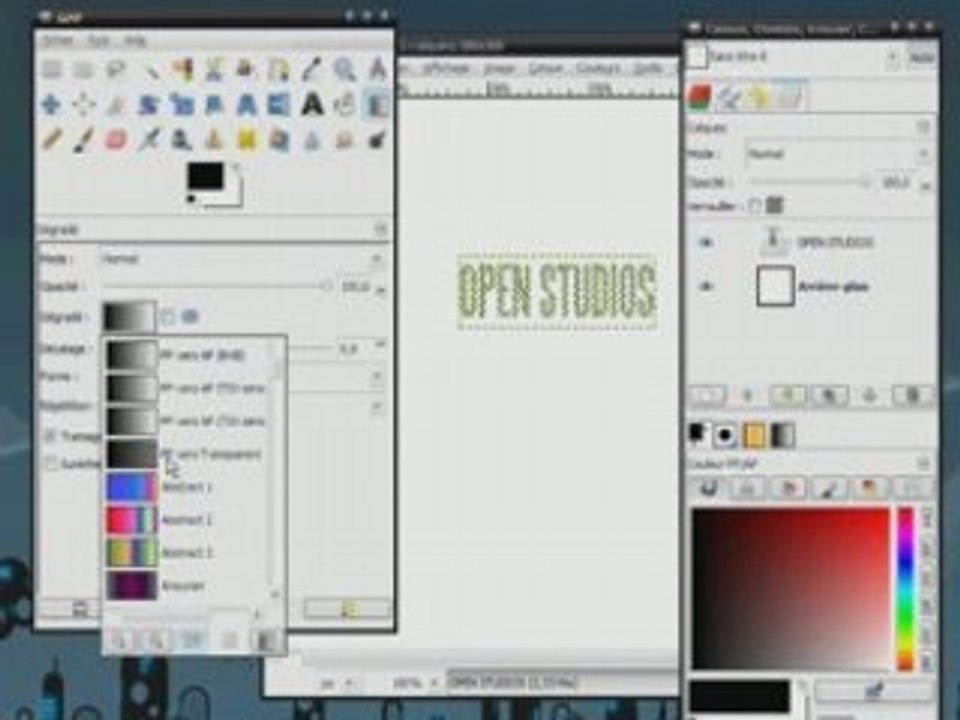
Task: Click black foreground color swatch in toolbox
Action: (205, 176)
